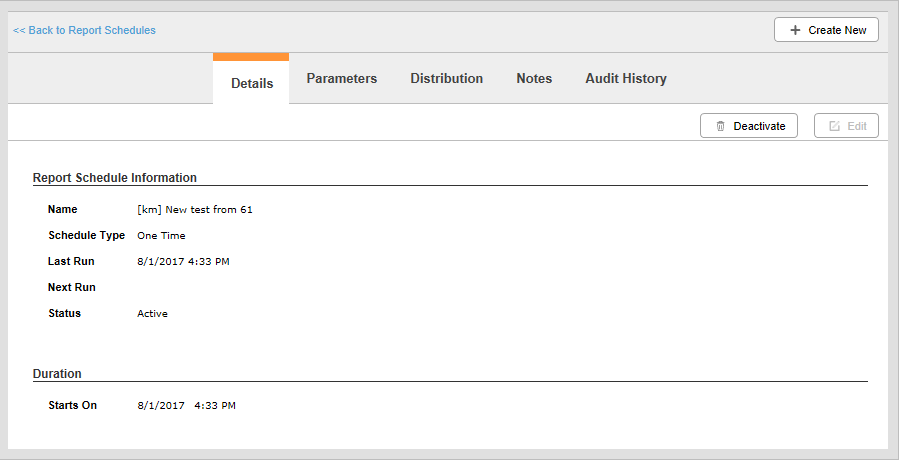Deactivate this report schedule
The image size is (899, 460).
point(749,126)
